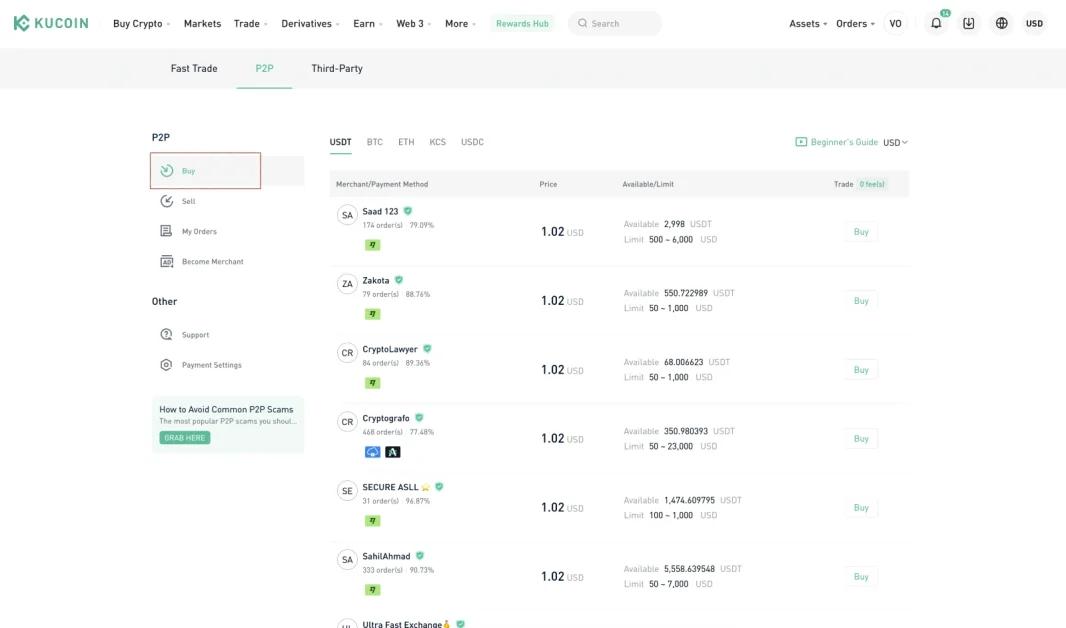This screenshot has height=628, width=1066.
Task: Click Cryptografo black payment method icon
Action: (393, 452)
